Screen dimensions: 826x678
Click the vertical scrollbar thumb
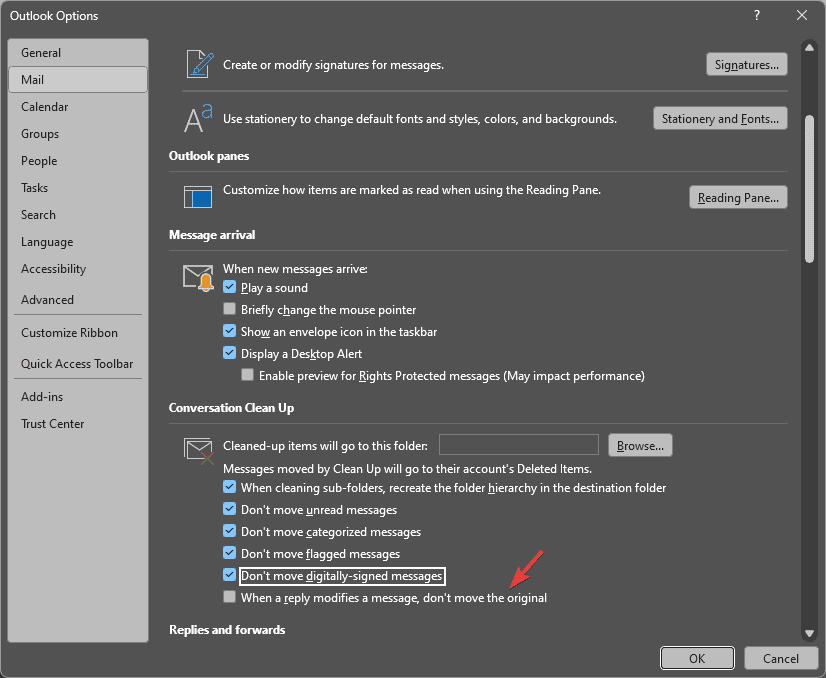809,188
